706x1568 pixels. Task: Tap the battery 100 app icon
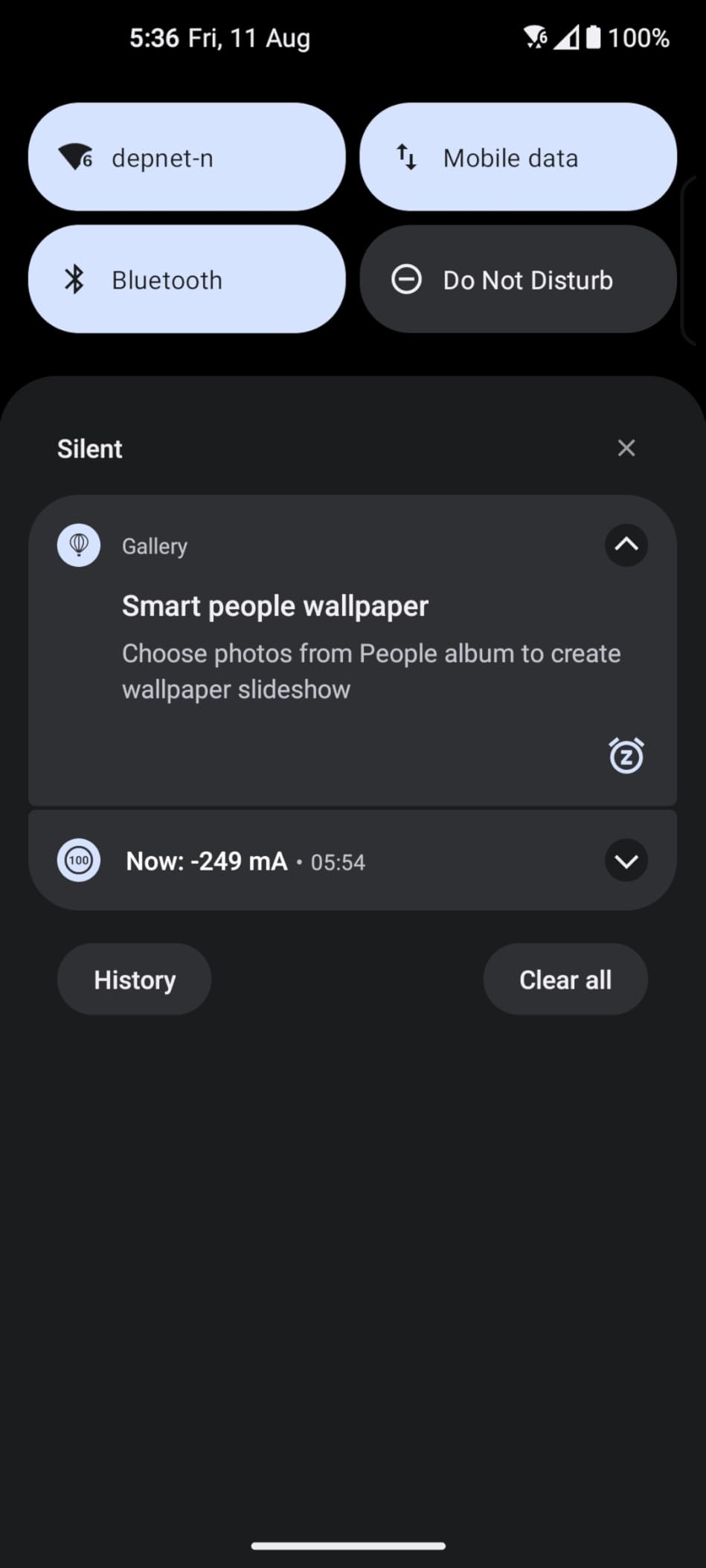pyautogui.click(x=79, y=861)
